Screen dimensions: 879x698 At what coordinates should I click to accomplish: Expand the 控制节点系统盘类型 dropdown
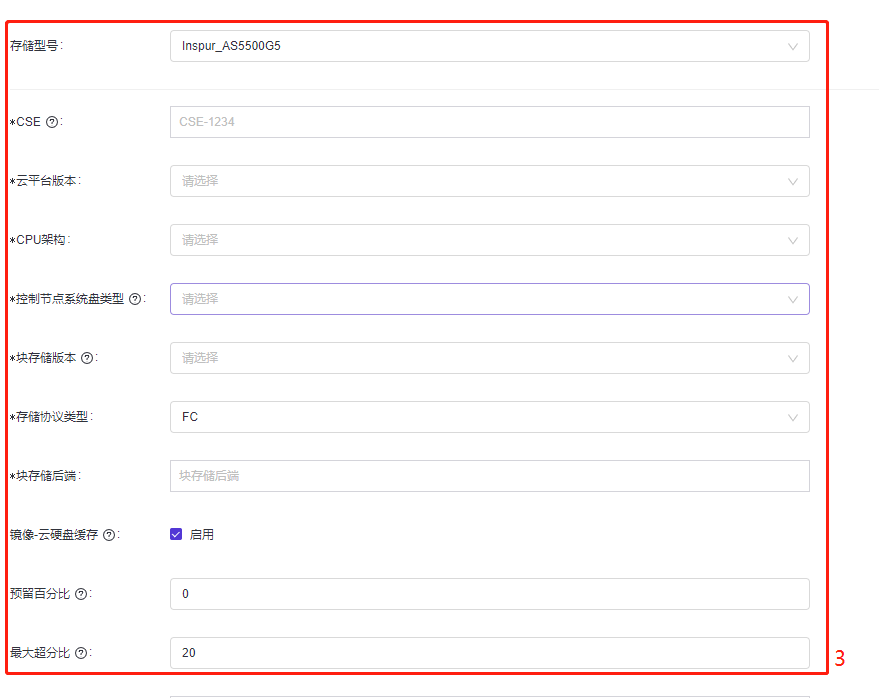(x=489, y=299)
